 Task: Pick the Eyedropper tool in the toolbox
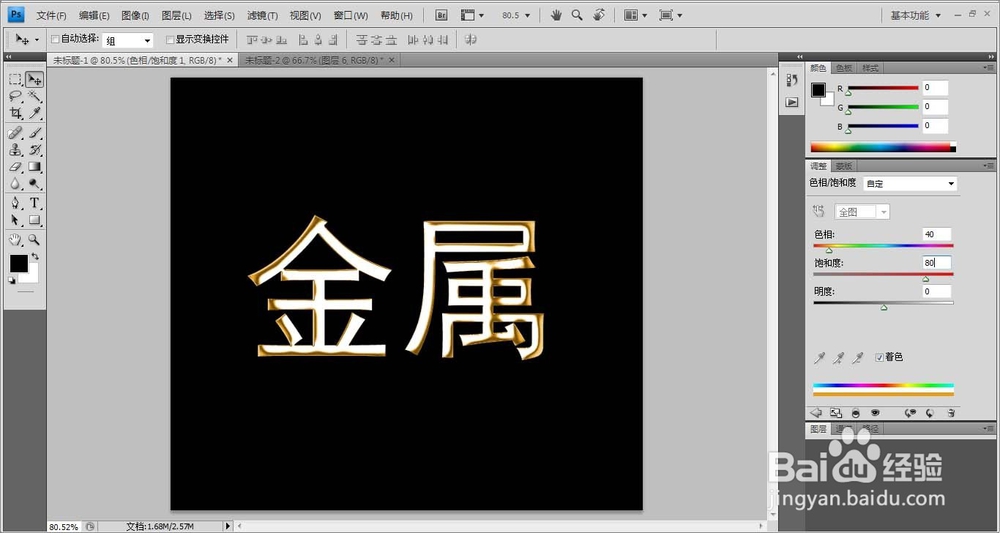pyautogui.click(x=34, y=113)
